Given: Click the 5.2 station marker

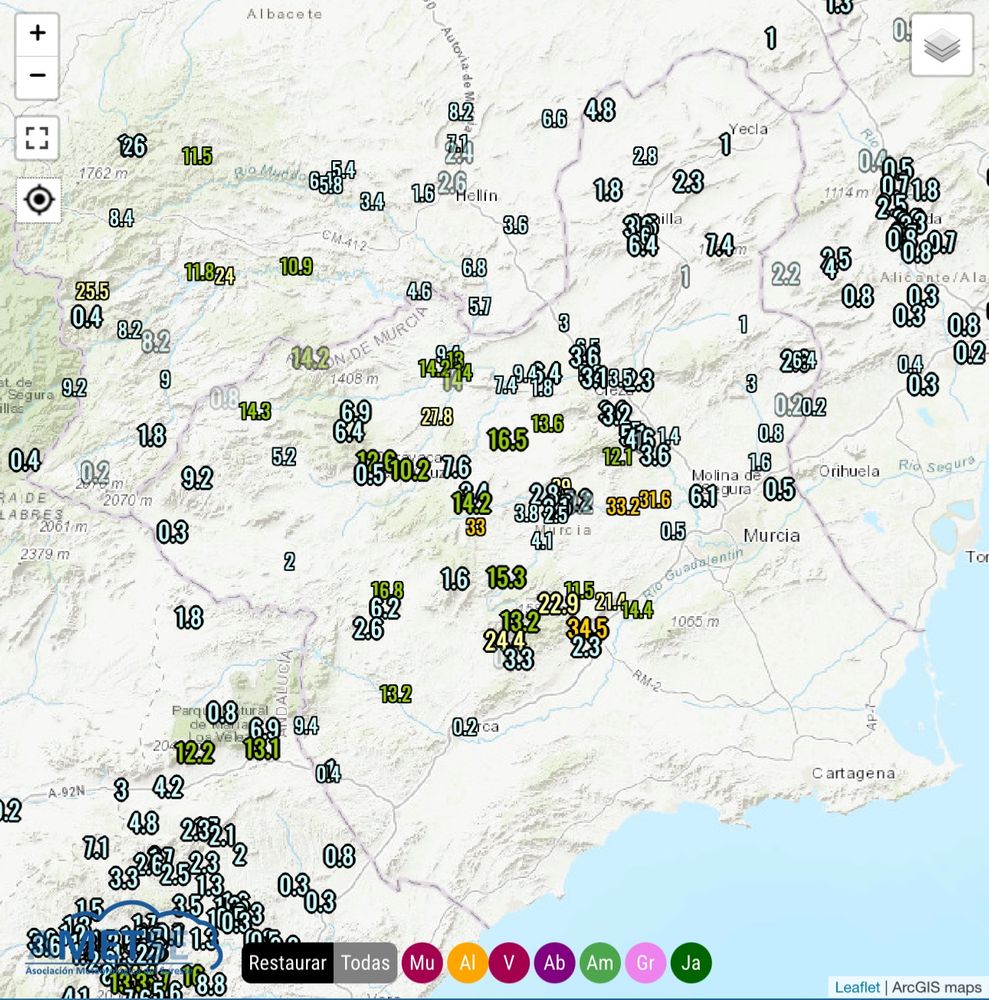Looking at the screenshot, I should click(x=284, y=457).
